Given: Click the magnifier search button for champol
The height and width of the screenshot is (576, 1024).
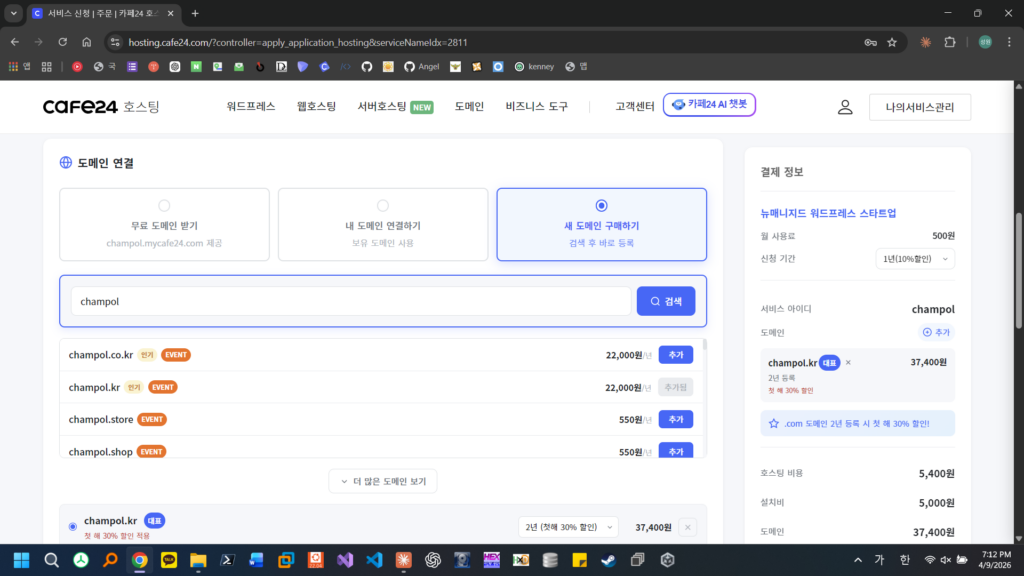Looking at the screenshot, I should [665, 301].
